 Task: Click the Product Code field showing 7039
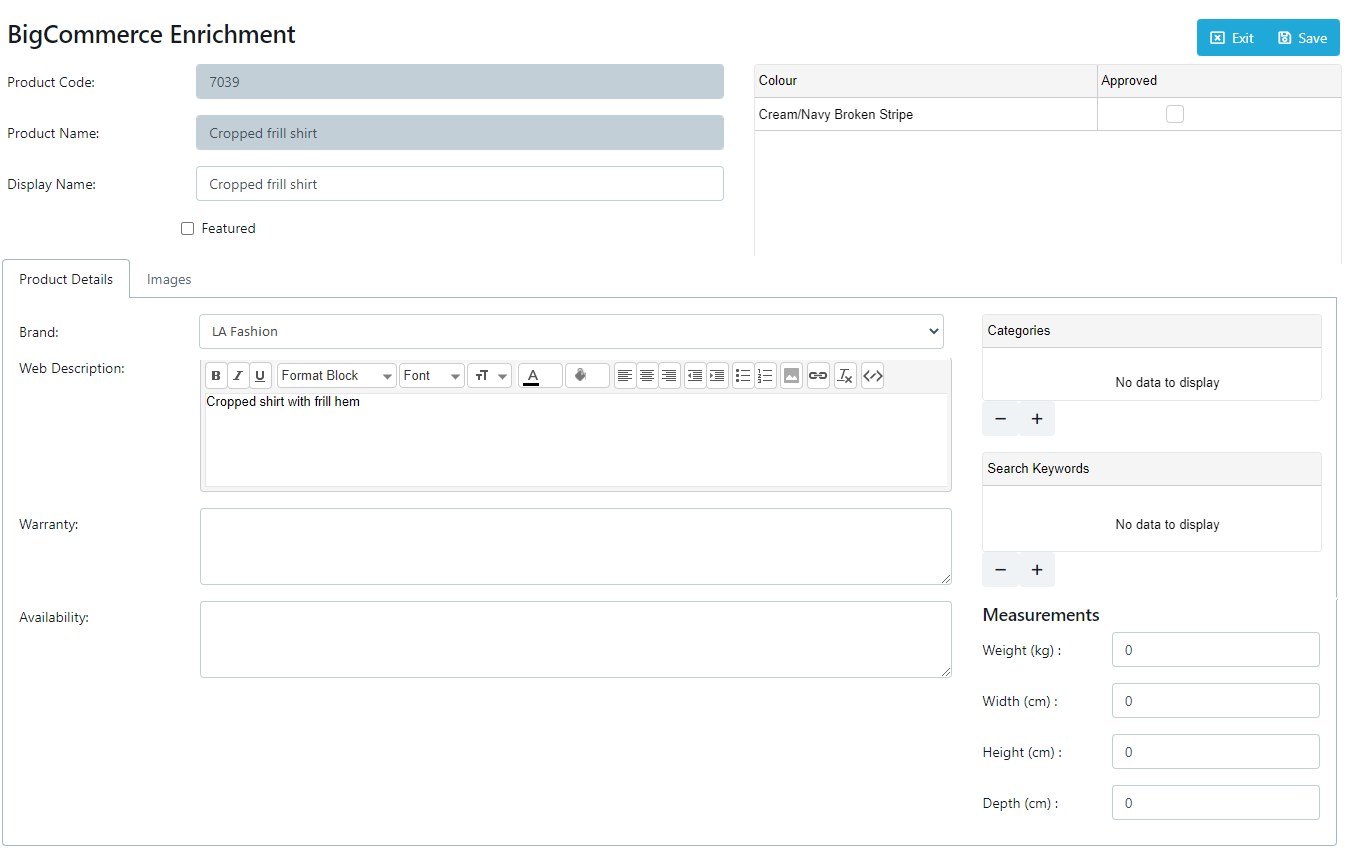(460, 82)
